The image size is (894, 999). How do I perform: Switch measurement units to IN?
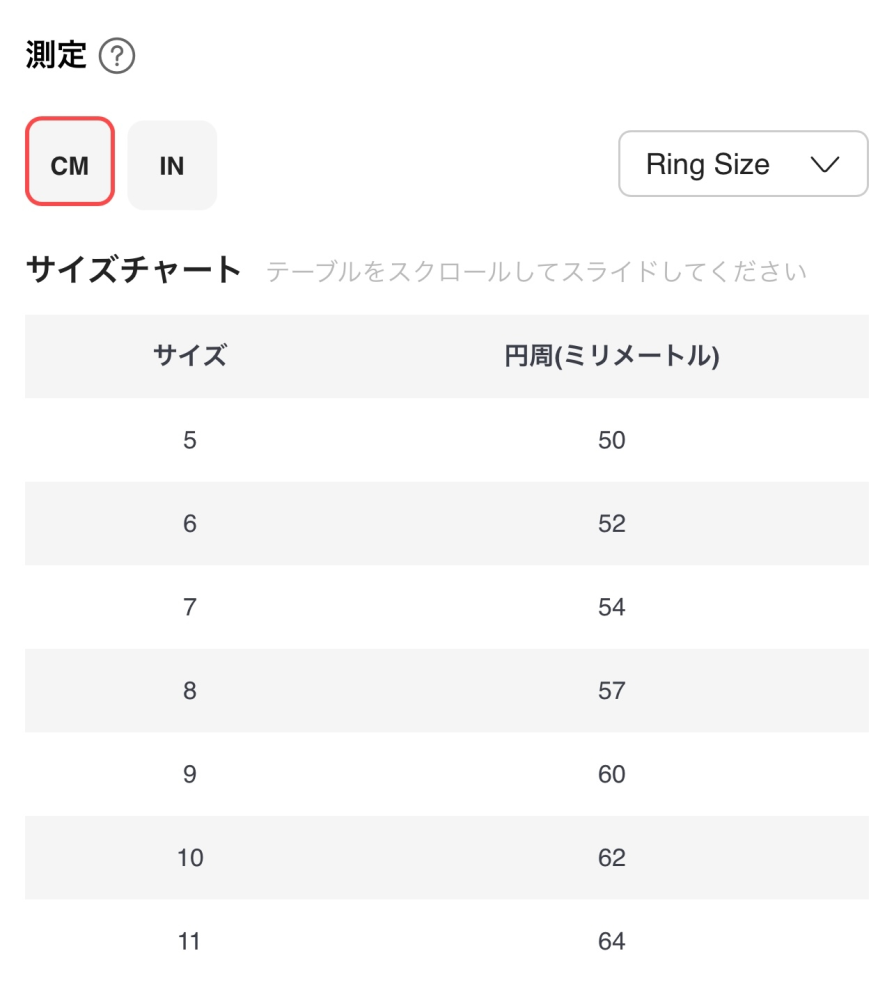[x=172, y=165]
